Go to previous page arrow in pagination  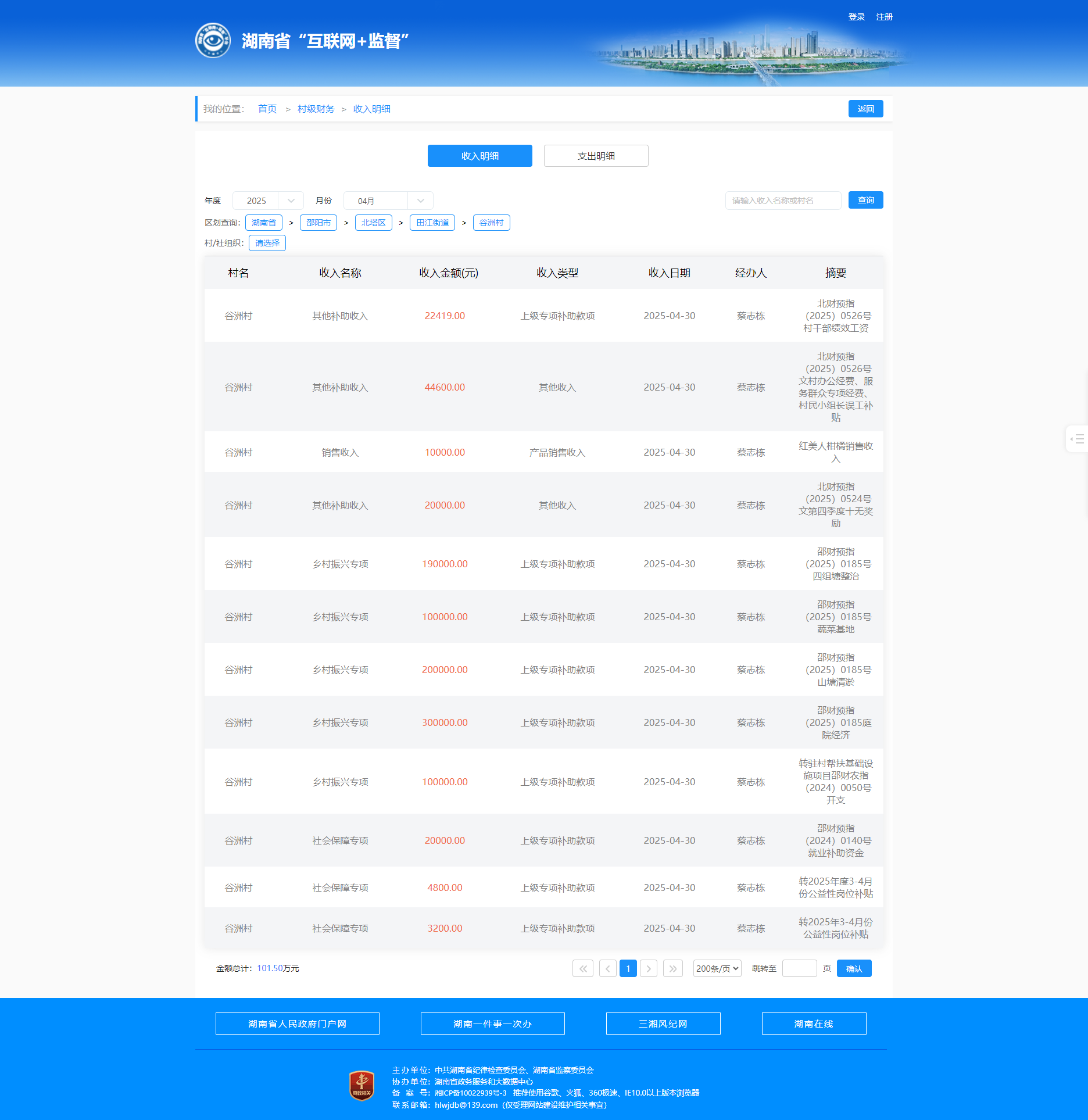pyautogui.click(x=608, y=968)
